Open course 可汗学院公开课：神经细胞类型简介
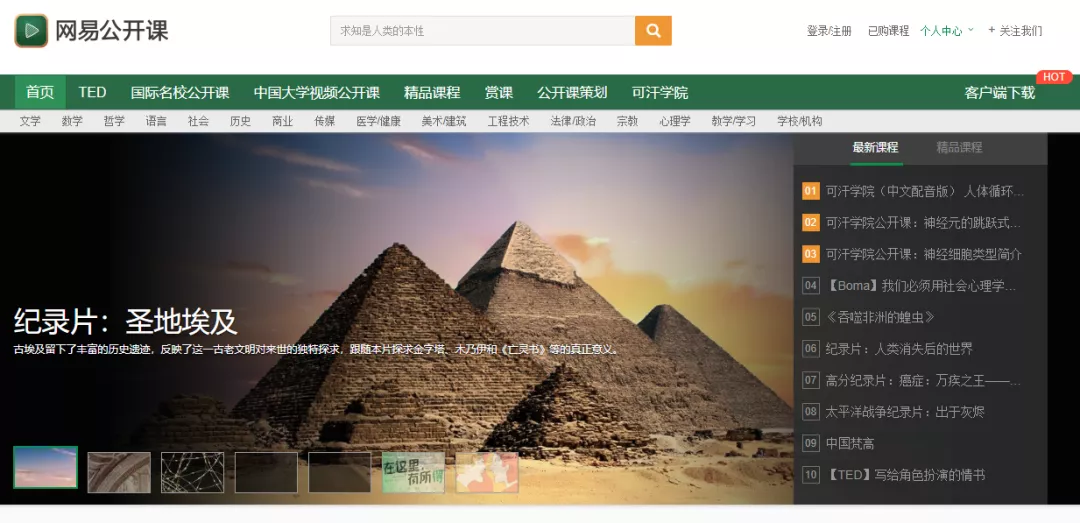Viewport: 1080px width, 523px height. tap(924, 254)
